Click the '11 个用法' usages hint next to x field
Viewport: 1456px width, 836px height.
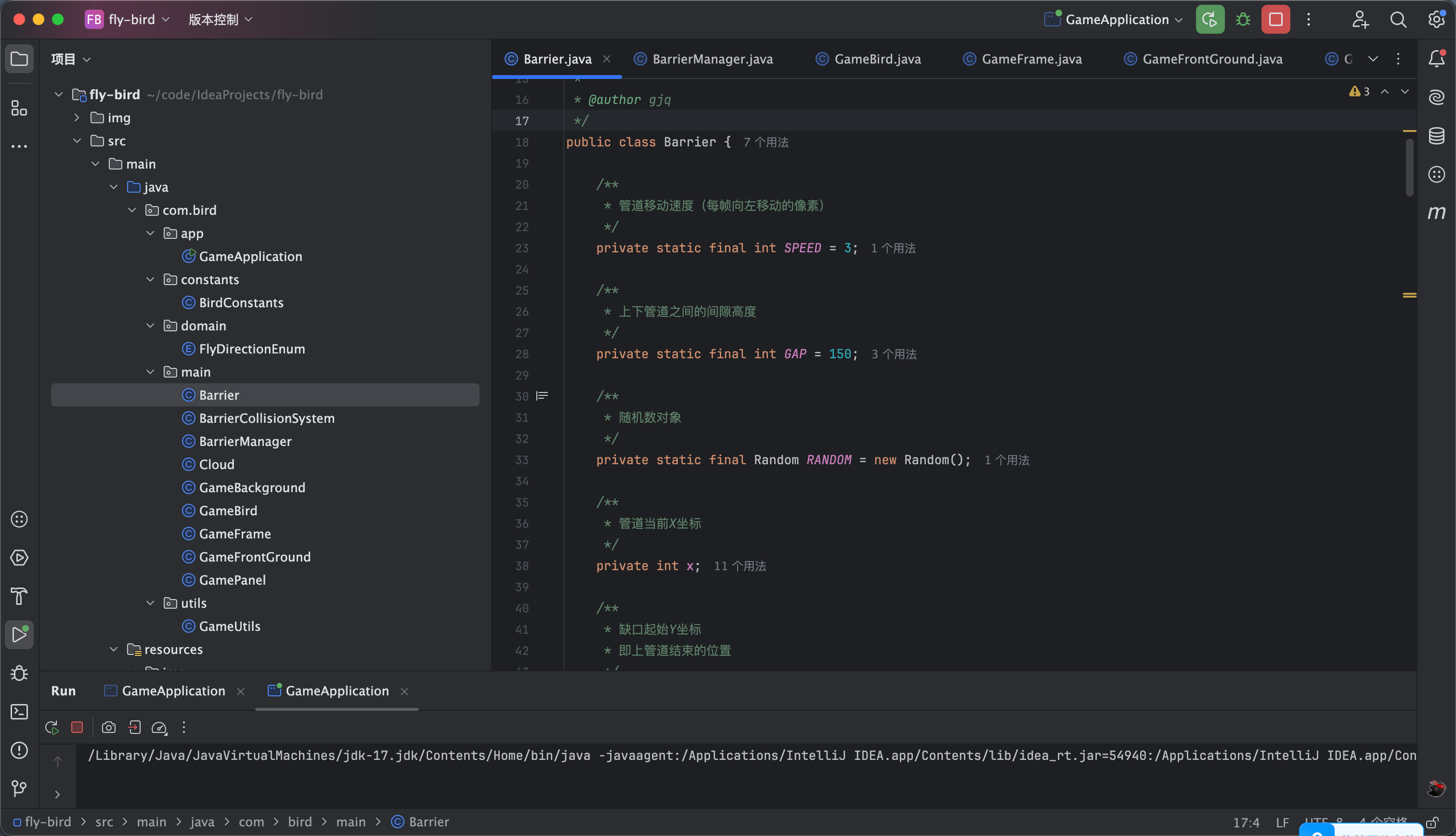click(740, 566)
